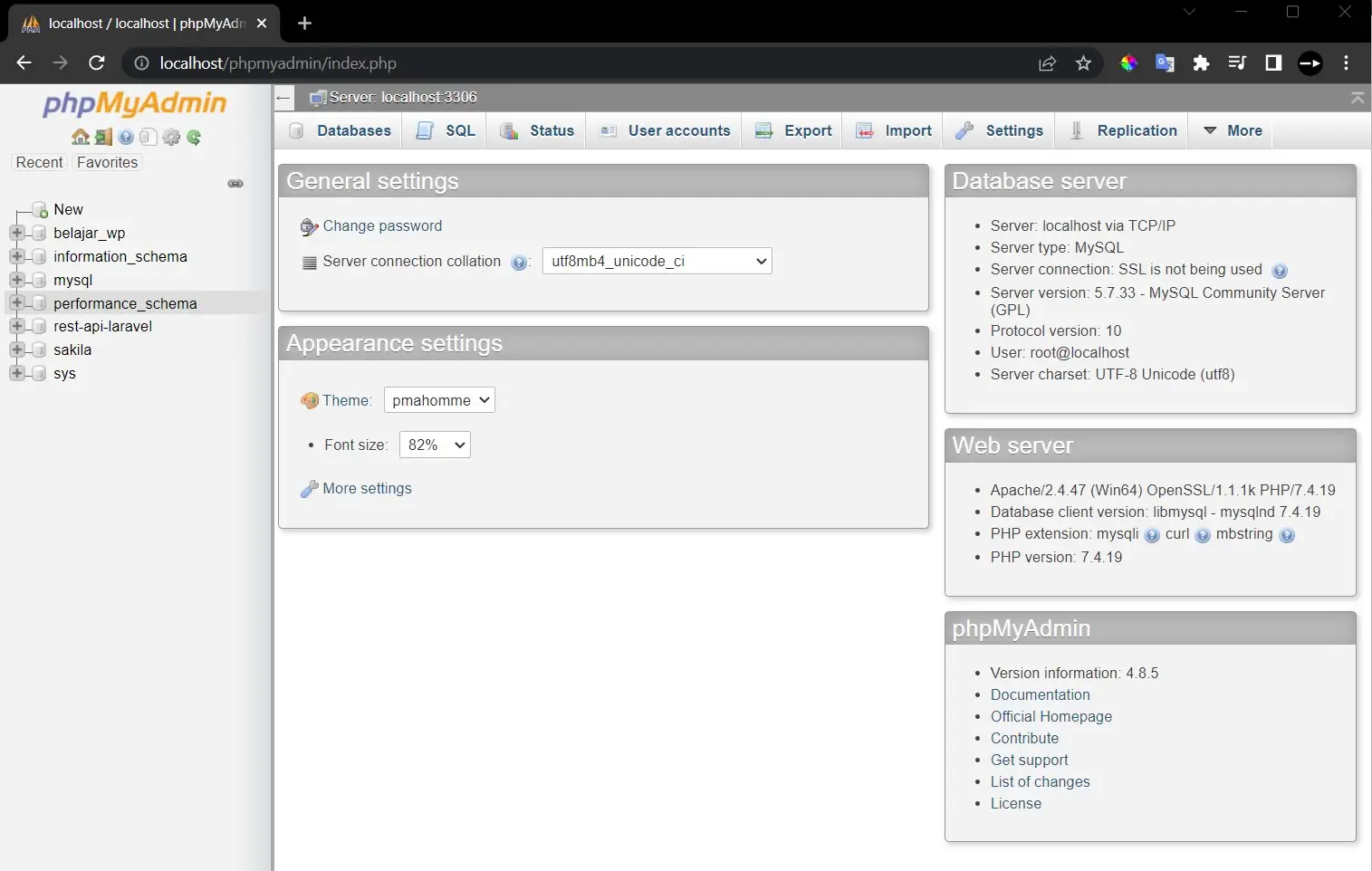The image size is (1372, 871).
Task: Click the Change password link
Action: point(382,225)
